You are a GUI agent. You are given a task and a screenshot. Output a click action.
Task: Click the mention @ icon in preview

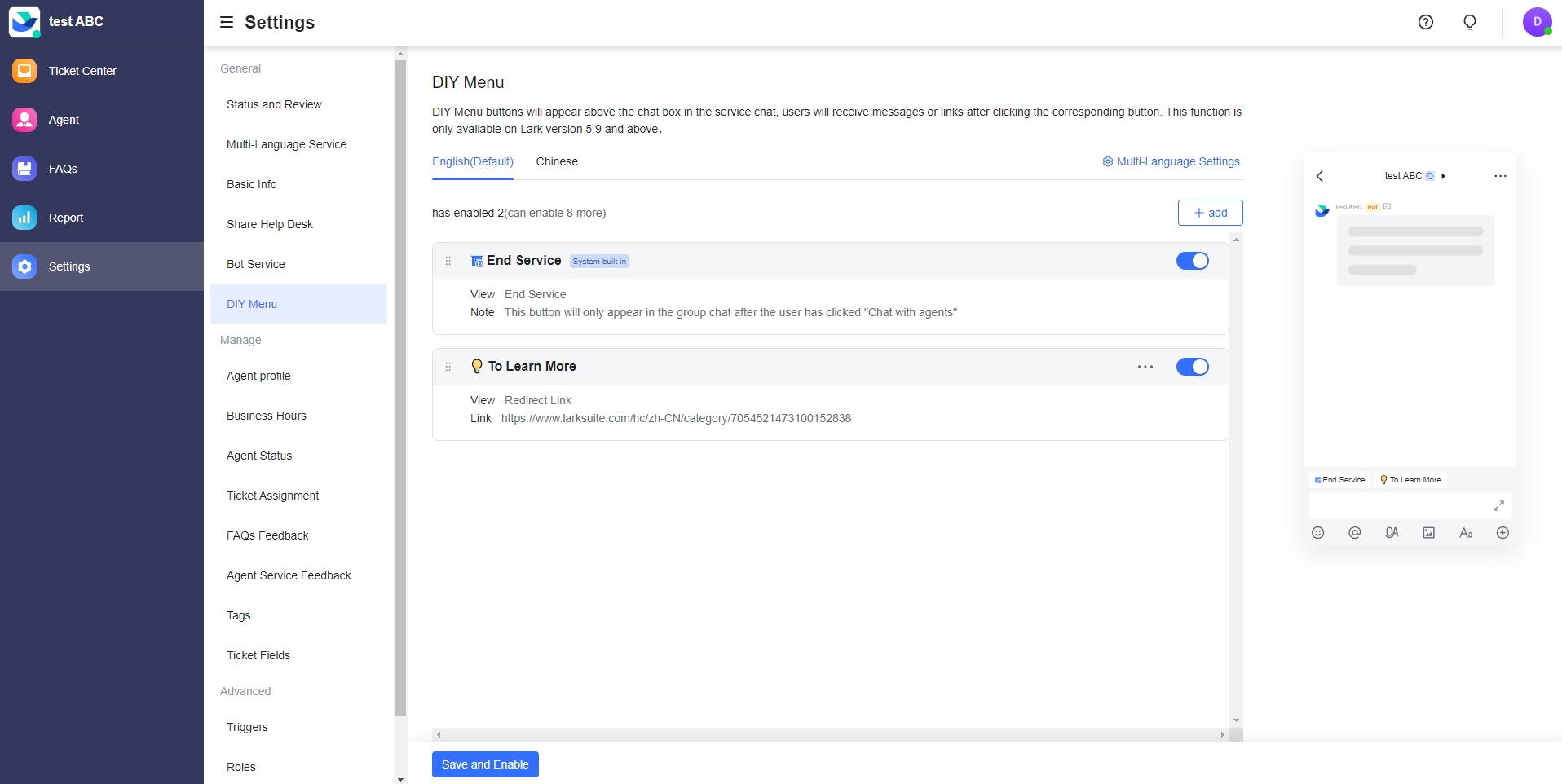(1355, 533)
